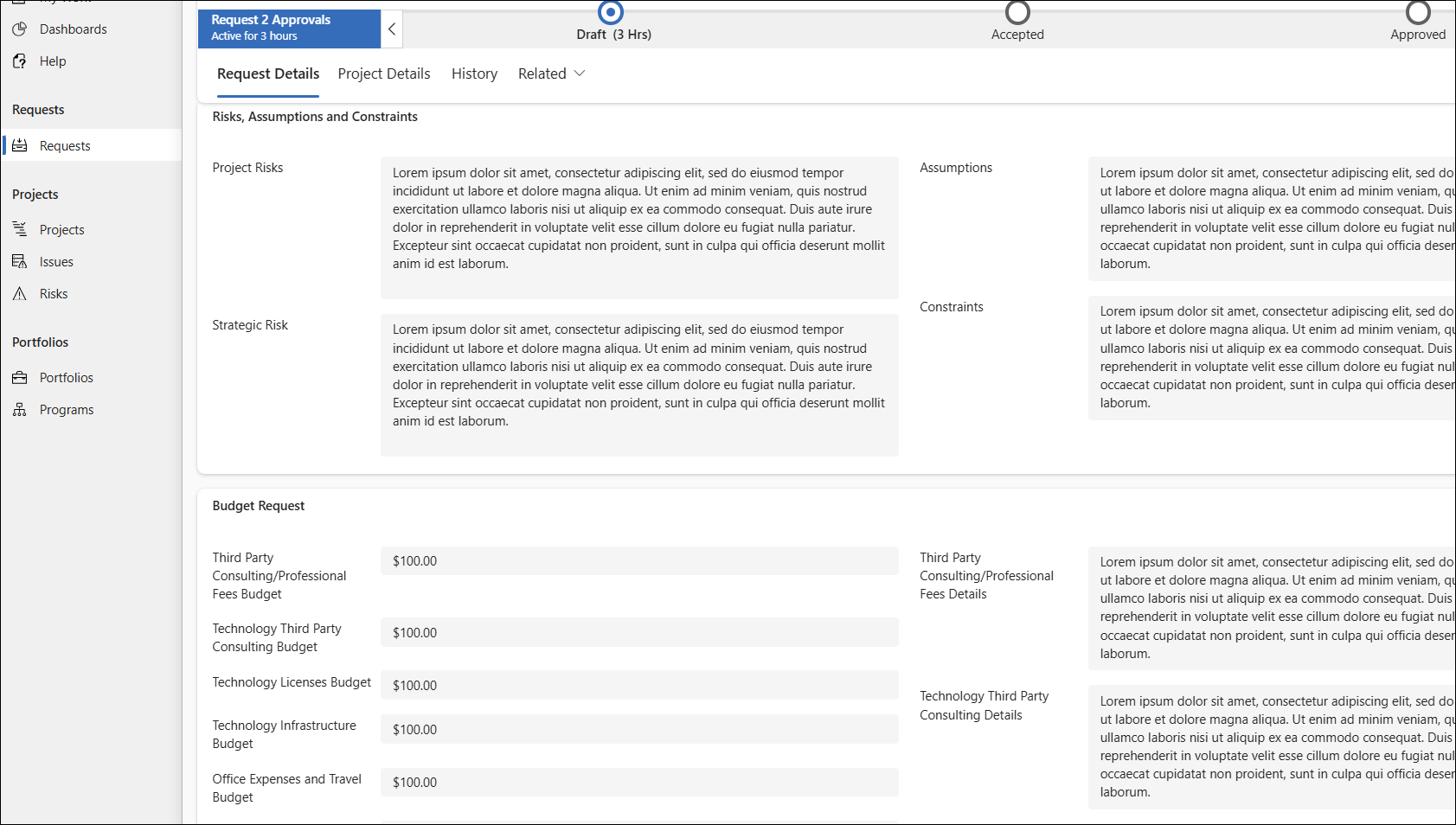
Task: Click Third Party Consulting/Professional Fees Details field
Action: (x=1272, y=608)
